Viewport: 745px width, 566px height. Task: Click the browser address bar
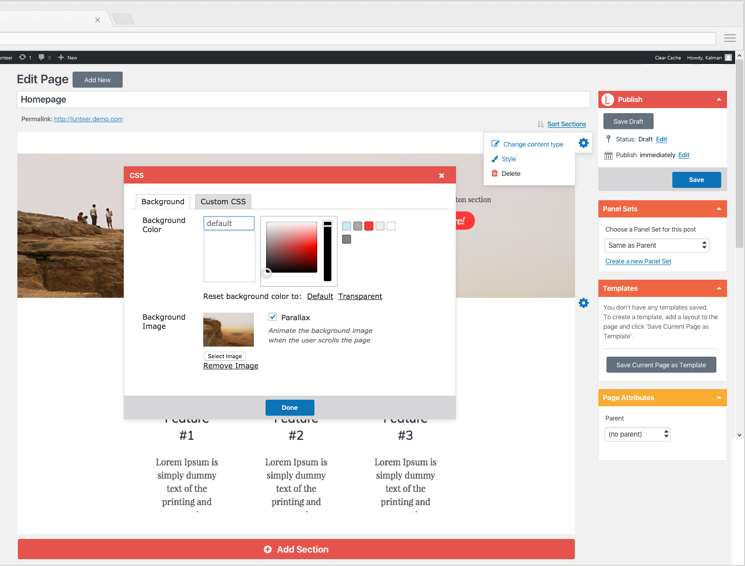tap(356, 38)
